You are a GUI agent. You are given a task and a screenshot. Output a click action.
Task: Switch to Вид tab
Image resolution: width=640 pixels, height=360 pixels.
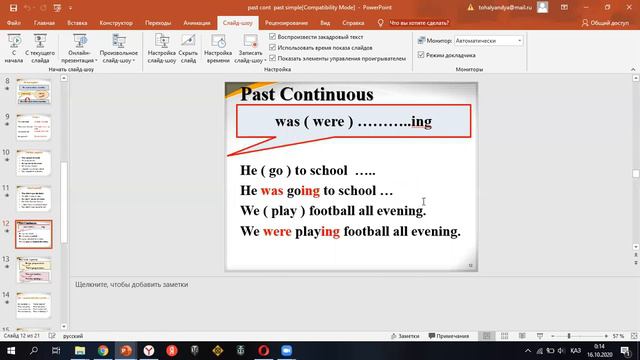click(325, 23)
